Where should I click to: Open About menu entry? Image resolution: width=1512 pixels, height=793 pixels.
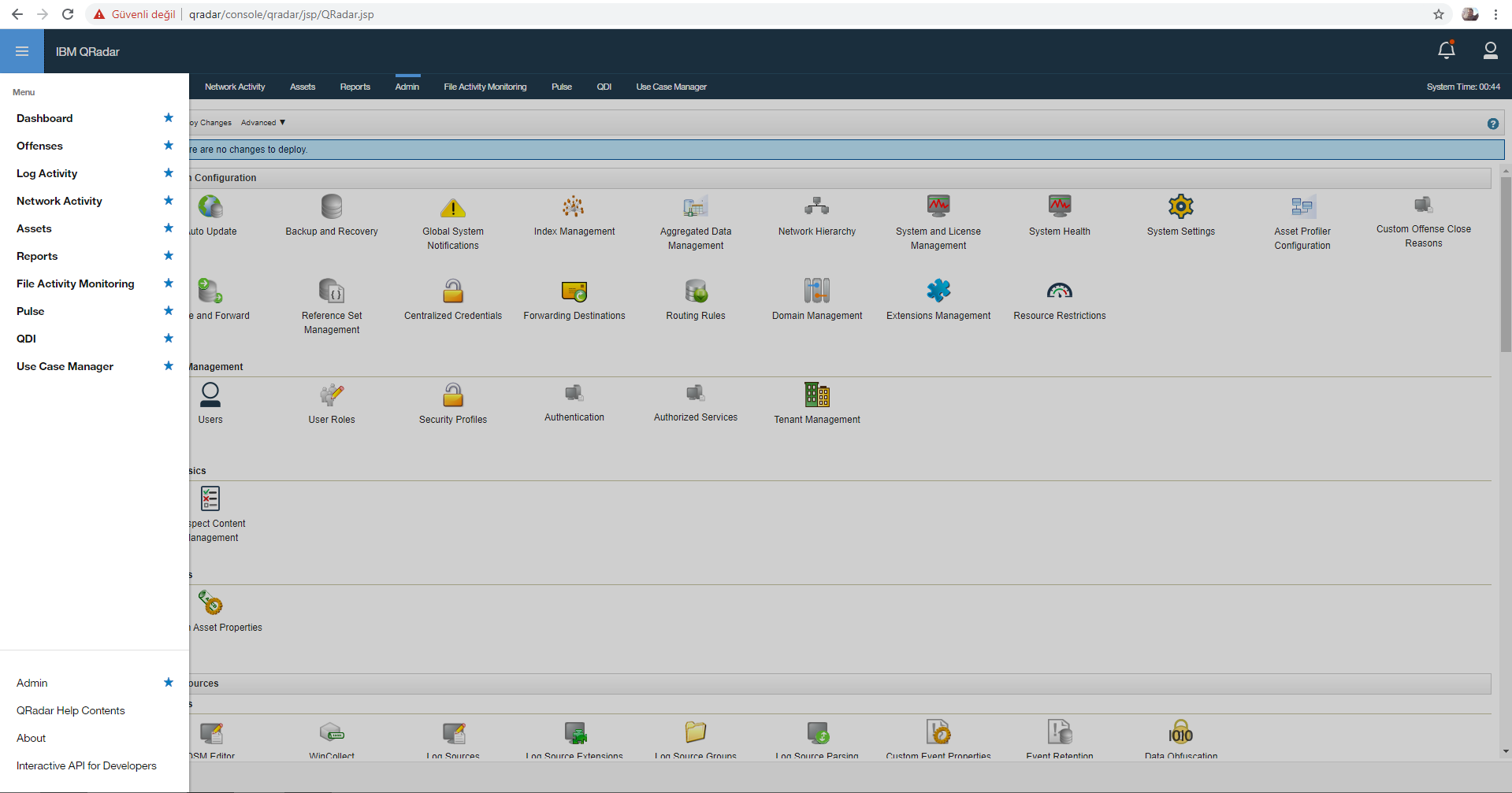tap(32, 738)
